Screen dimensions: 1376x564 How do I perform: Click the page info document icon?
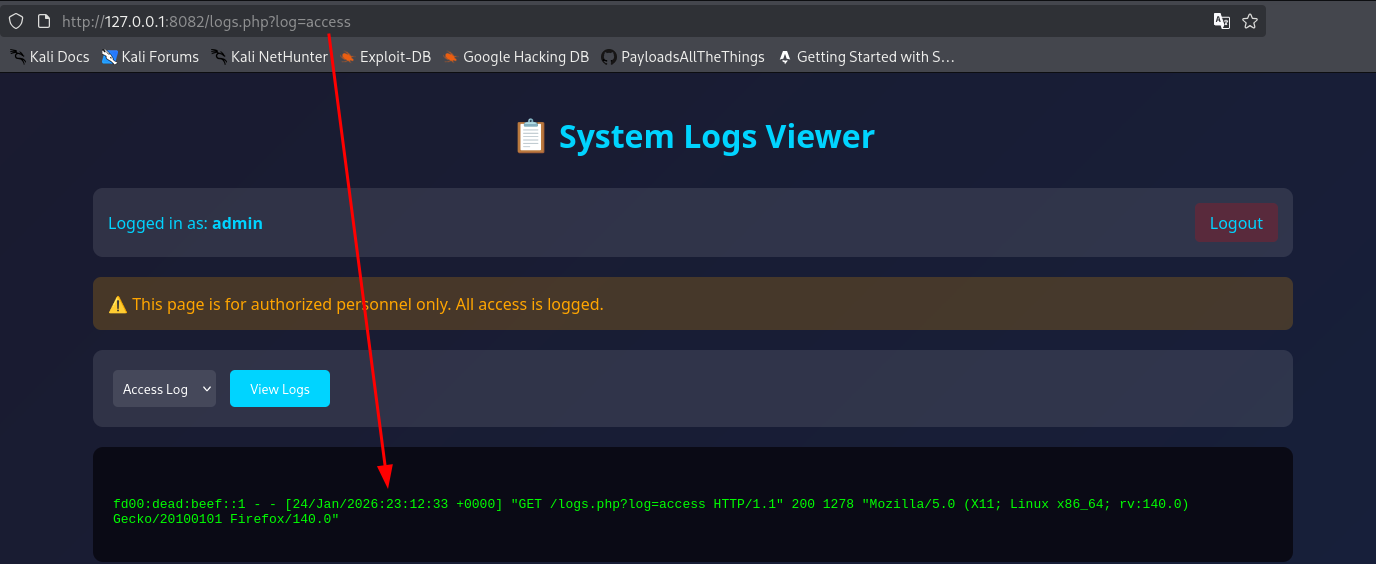point(42,21)
